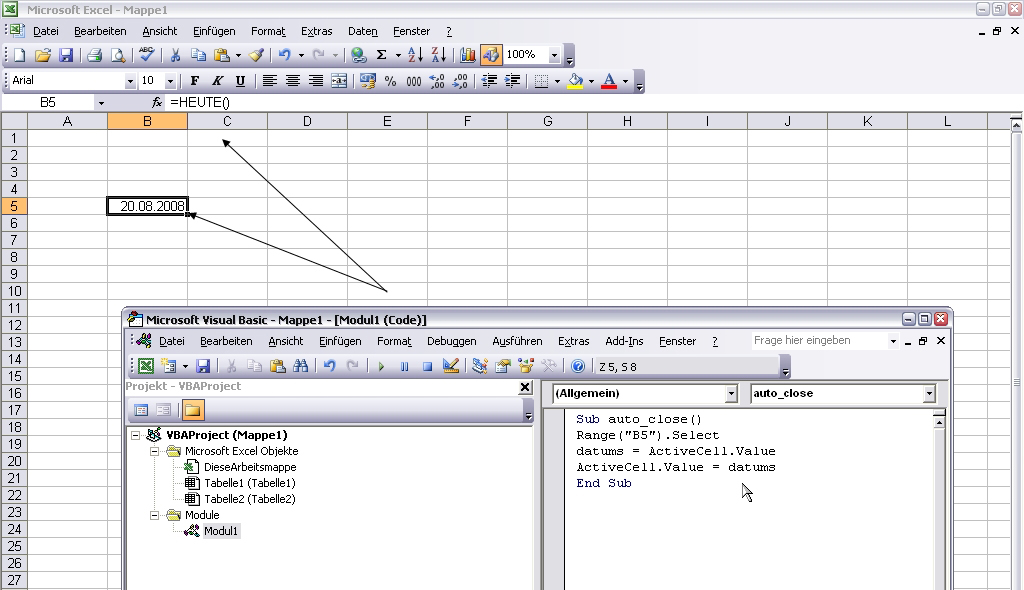Open a file using Excel's Open folder icon
The width and height of the screenshot is (1024, 590).
tap(43, 55)
